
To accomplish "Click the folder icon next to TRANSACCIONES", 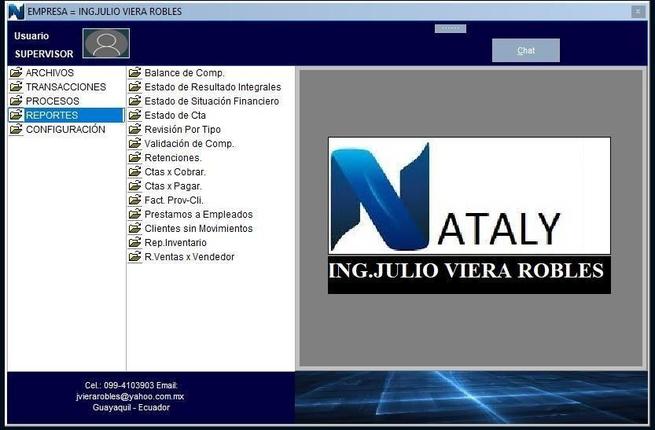I will coord(16,87).
